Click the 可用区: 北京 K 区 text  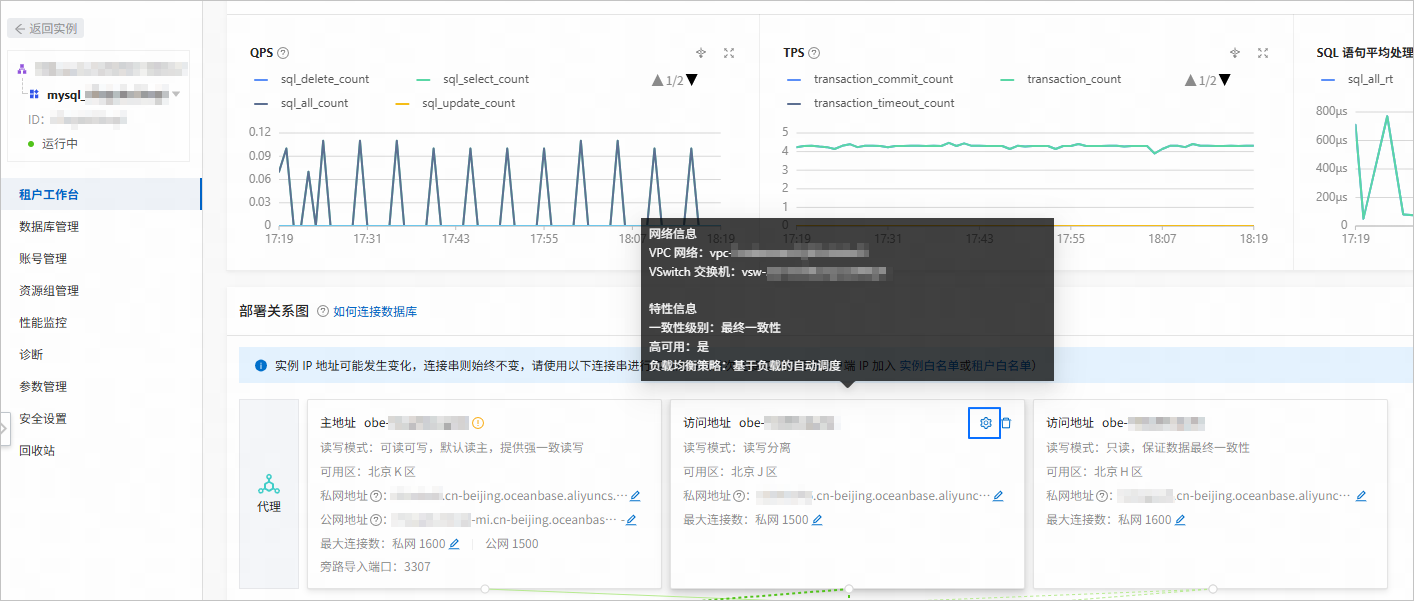pyautogui.click(x=367, y=471)
